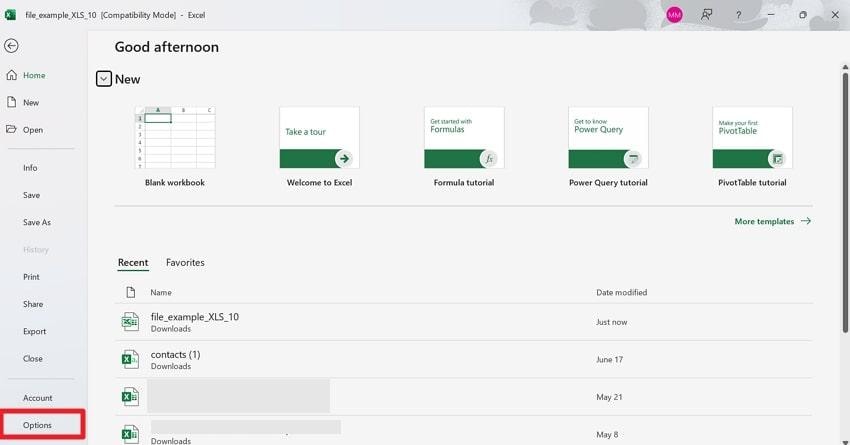The image size is (850, 445).
Task: Open the Account page
Action: click(x=40, y=398)
